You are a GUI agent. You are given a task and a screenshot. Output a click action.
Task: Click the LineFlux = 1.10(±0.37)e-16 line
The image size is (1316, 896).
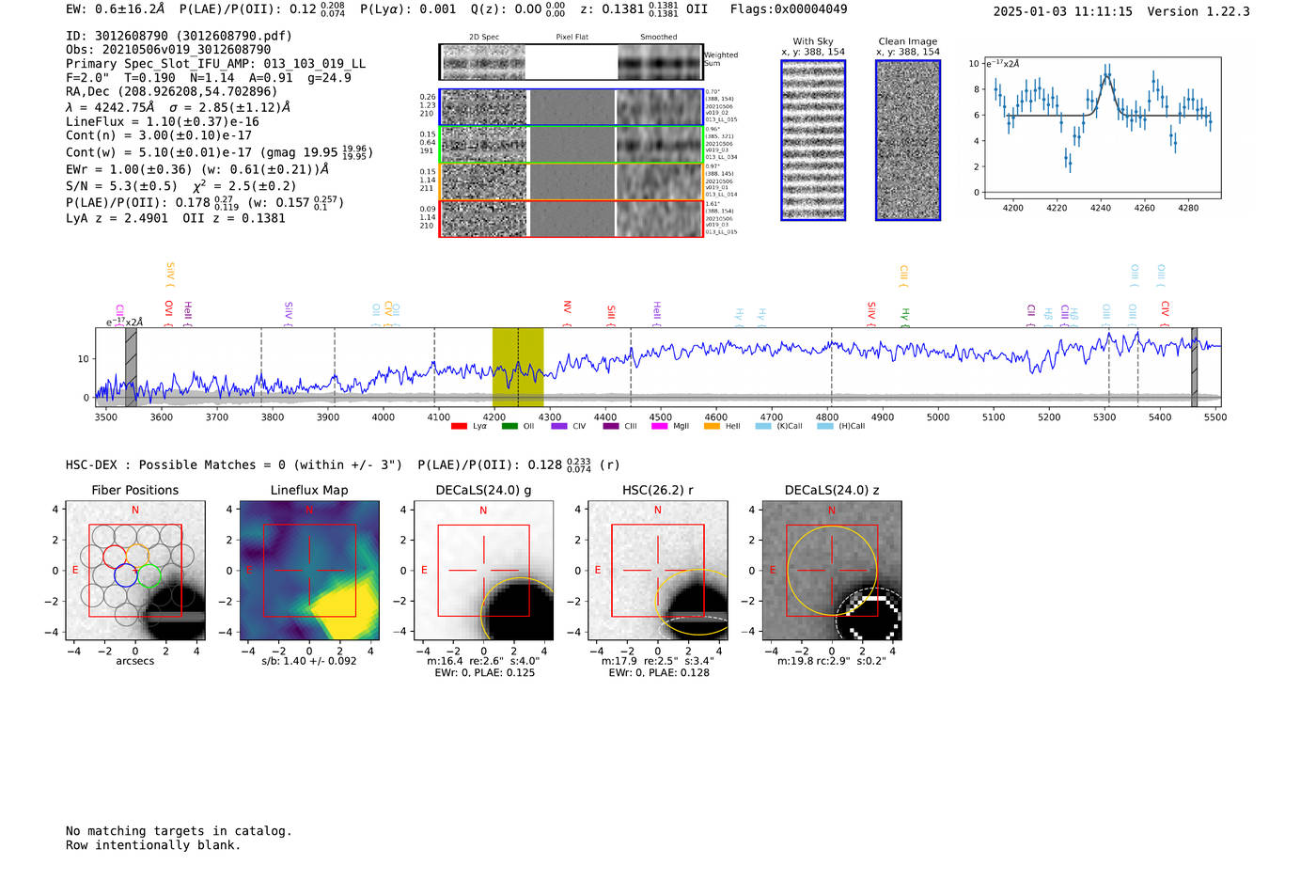163,121
